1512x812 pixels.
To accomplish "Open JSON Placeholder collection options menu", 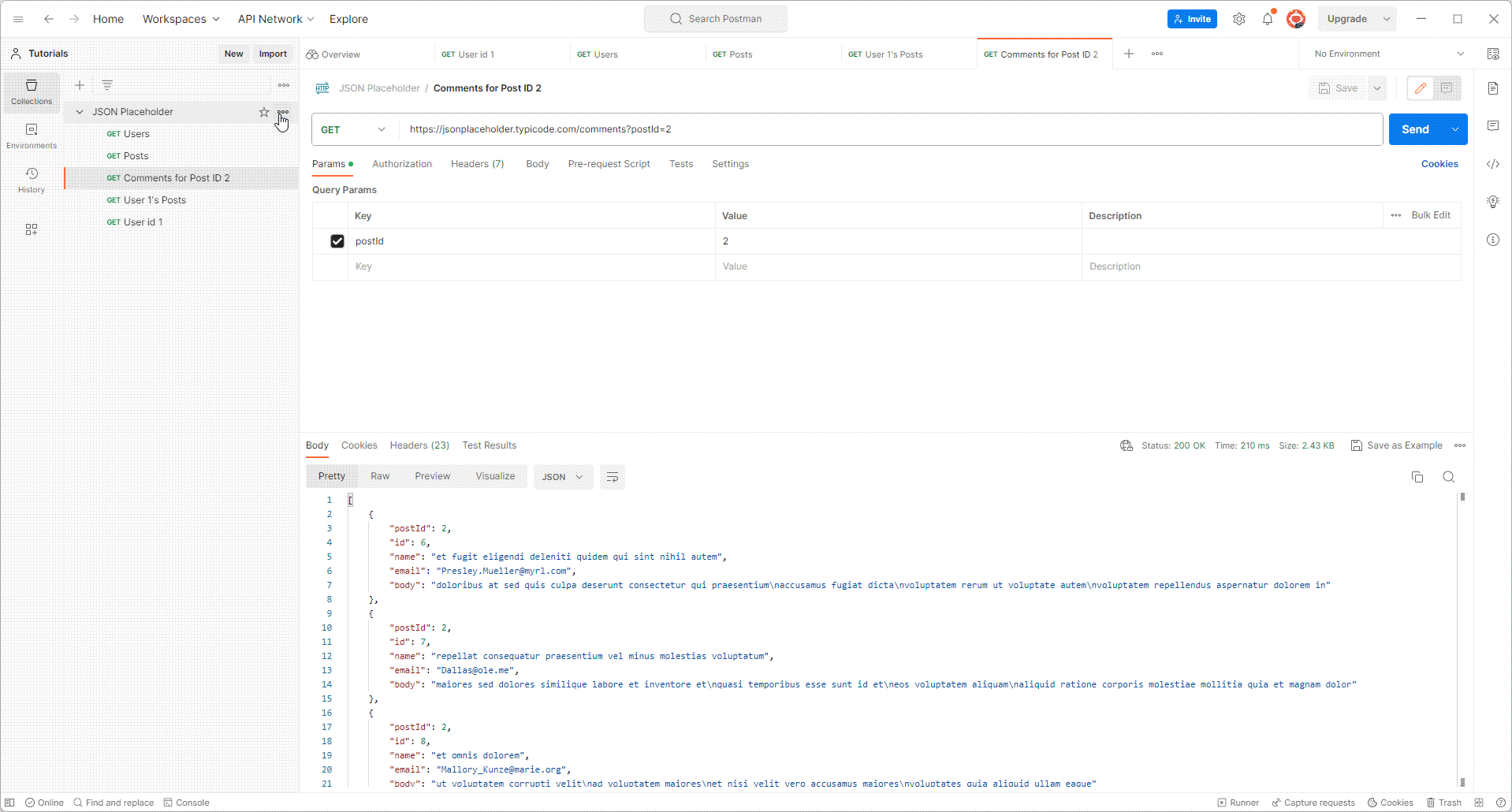I will [283, 112].
